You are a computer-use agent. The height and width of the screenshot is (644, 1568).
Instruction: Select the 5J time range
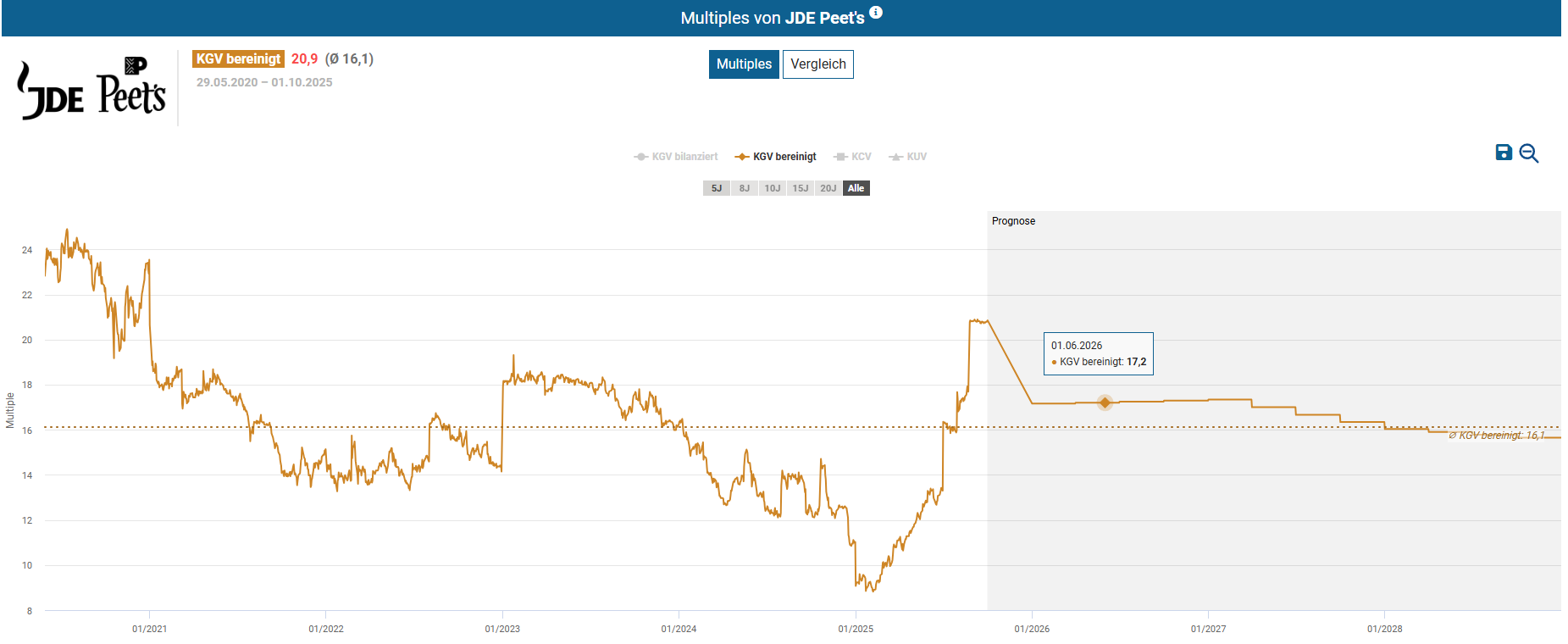[717, 188]
